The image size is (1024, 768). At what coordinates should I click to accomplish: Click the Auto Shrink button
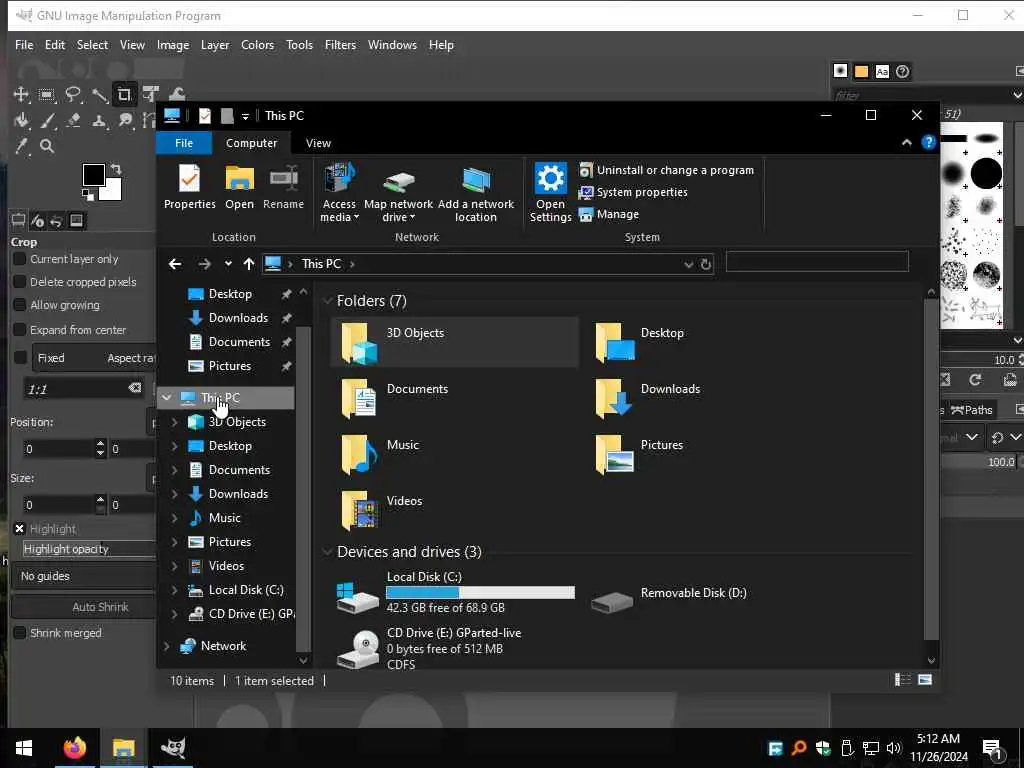pos(84,607)
